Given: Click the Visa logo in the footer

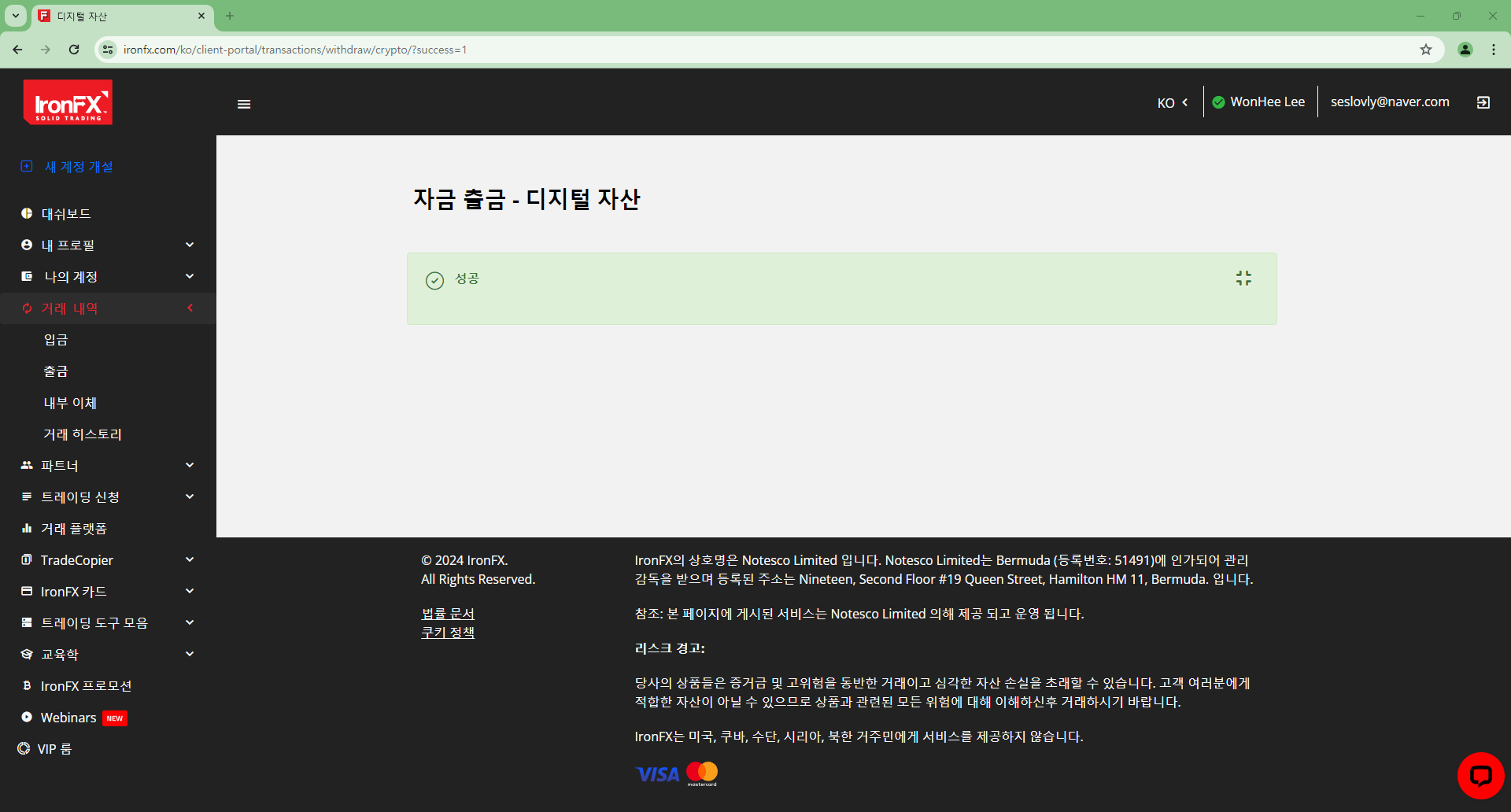Looking at the screenshot, I should tap(656, 773).
